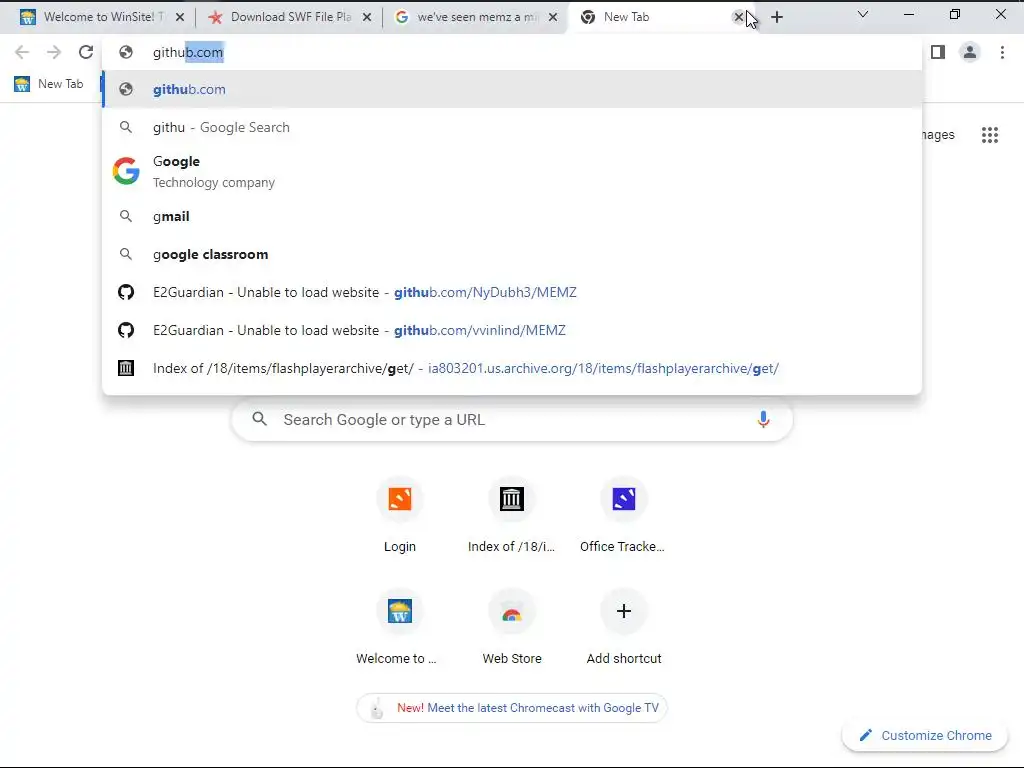Close the Welcome to WinSite tab

point(180,18)
